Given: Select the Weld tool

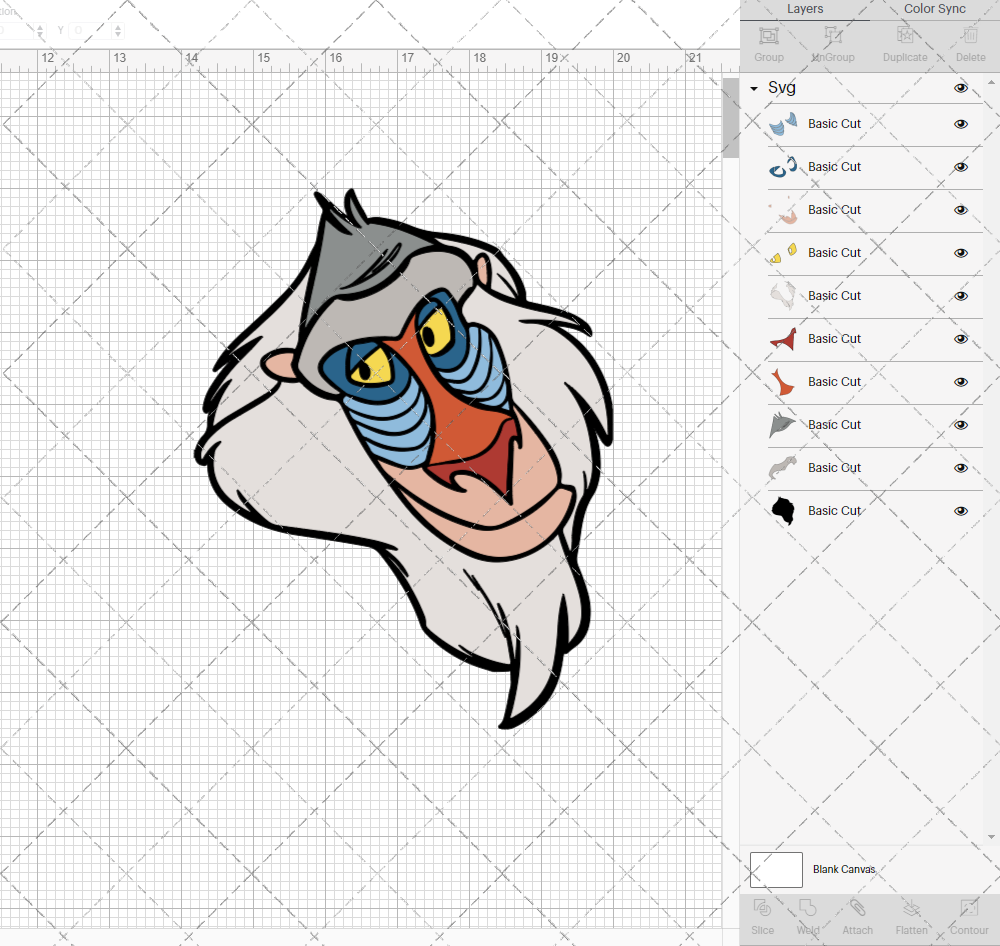Looking at the screenshot, I should click(x=807, y=908).
